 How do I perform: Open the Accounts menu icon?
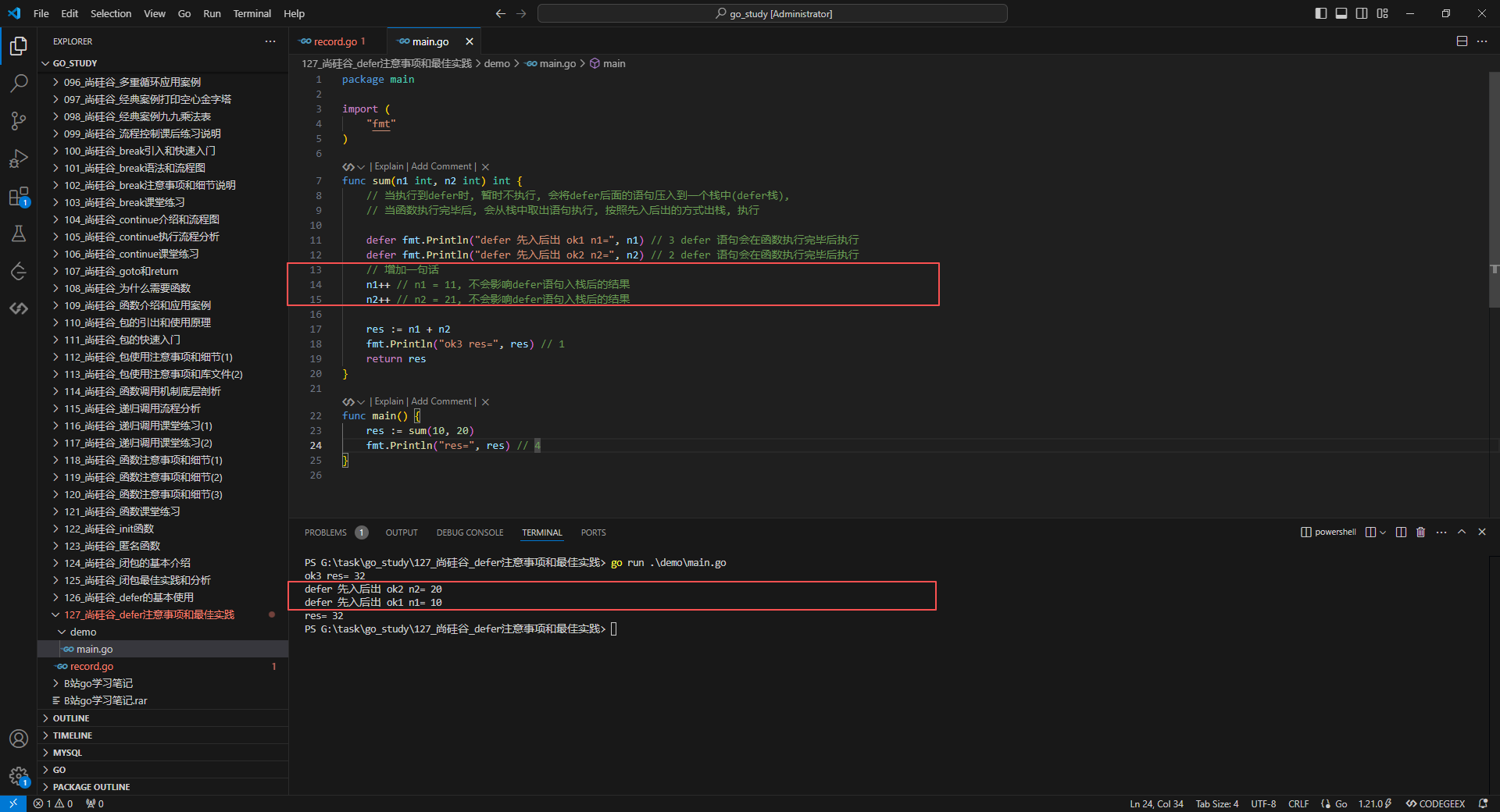point(19,739)
